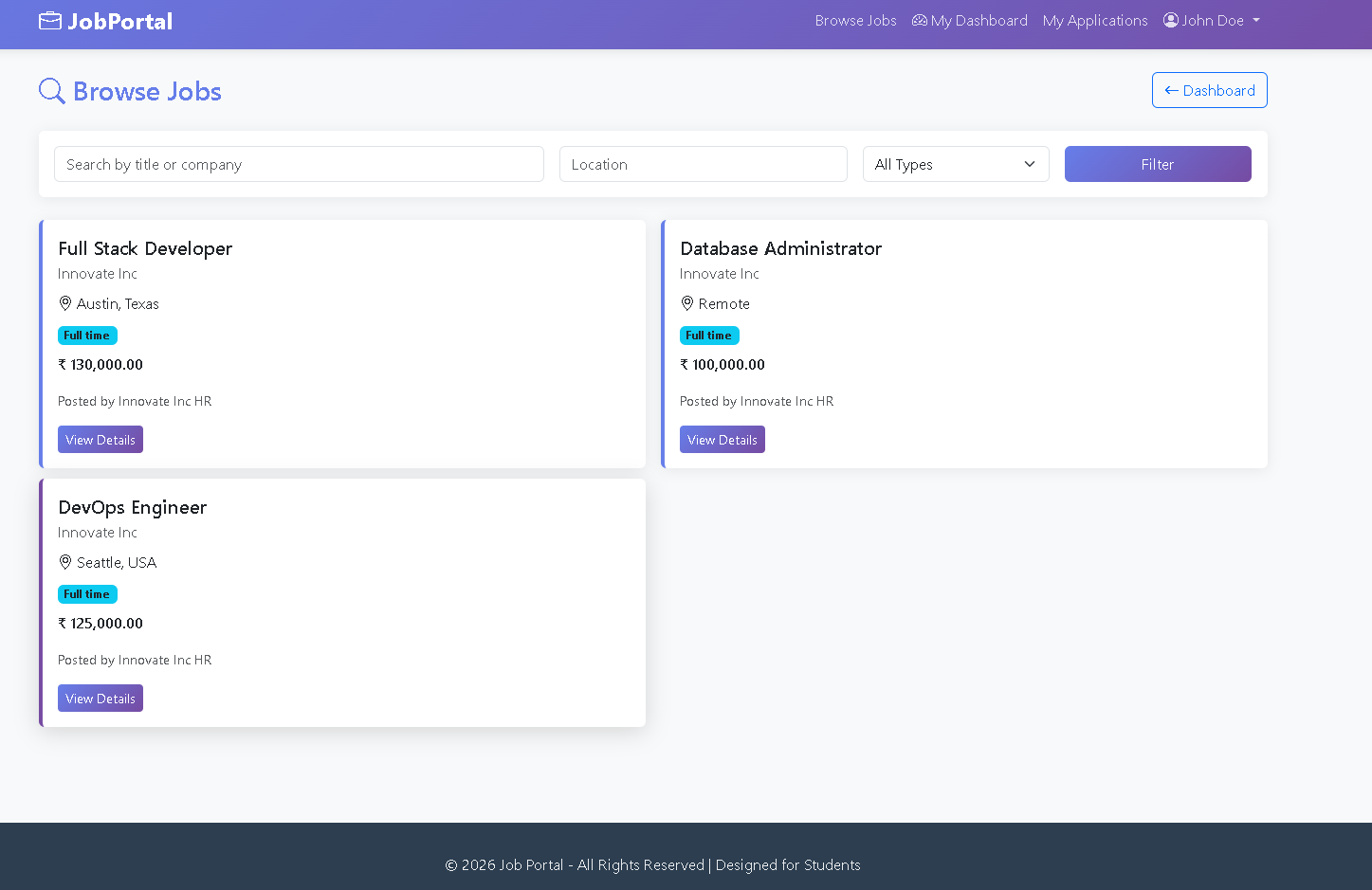The height and width of the screenshot is (890, 1372).
Task: Click the Full time badge on Database Administrator
Action: [x=709, y=336]
